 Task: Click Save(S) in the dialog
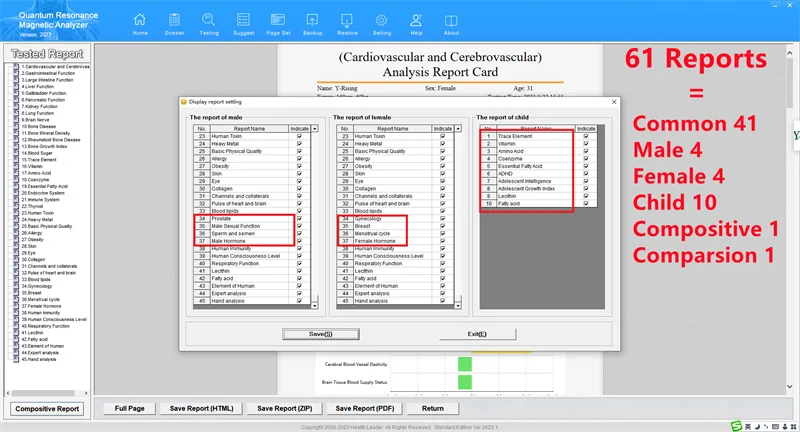[x=320, y=334]
